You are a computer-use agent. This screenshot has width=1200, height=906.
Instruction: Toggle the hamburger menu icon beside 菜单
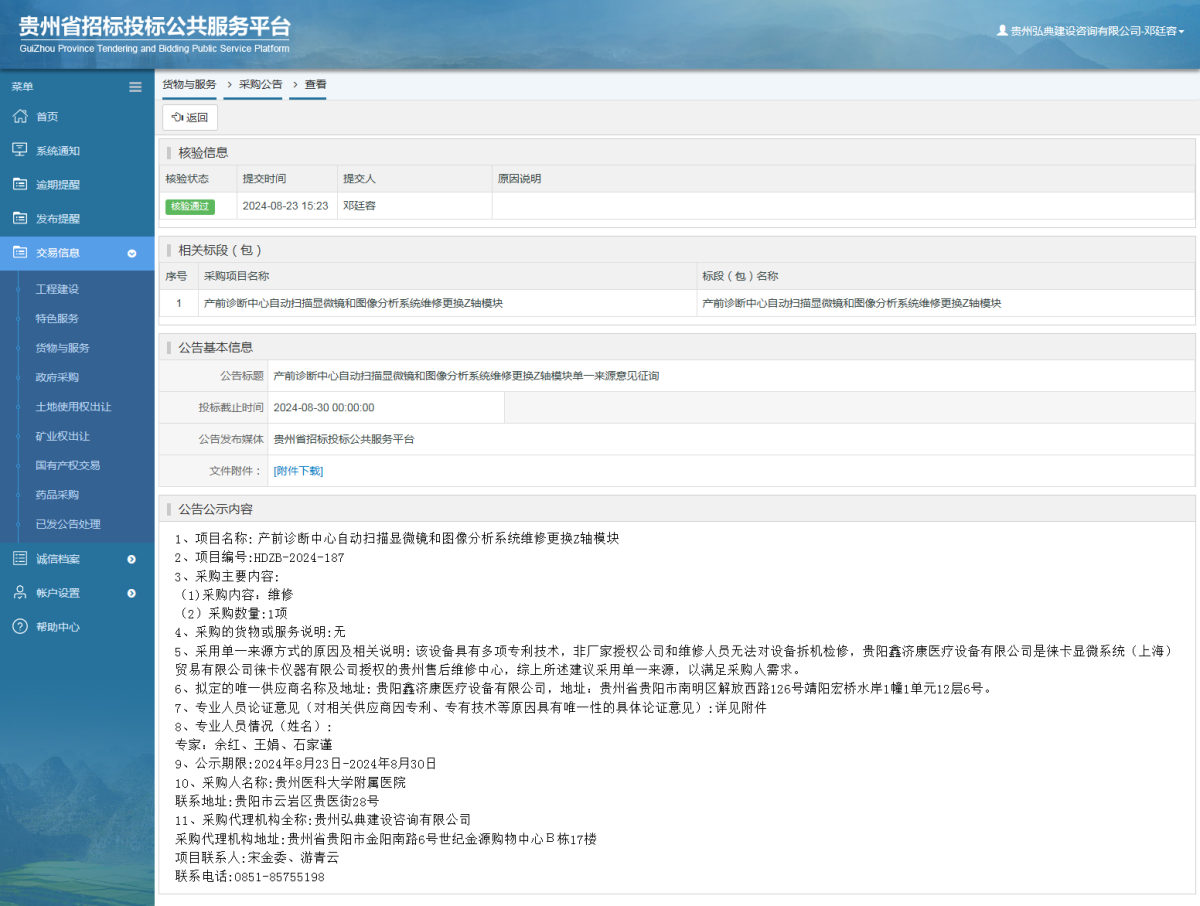pos(135,87)
